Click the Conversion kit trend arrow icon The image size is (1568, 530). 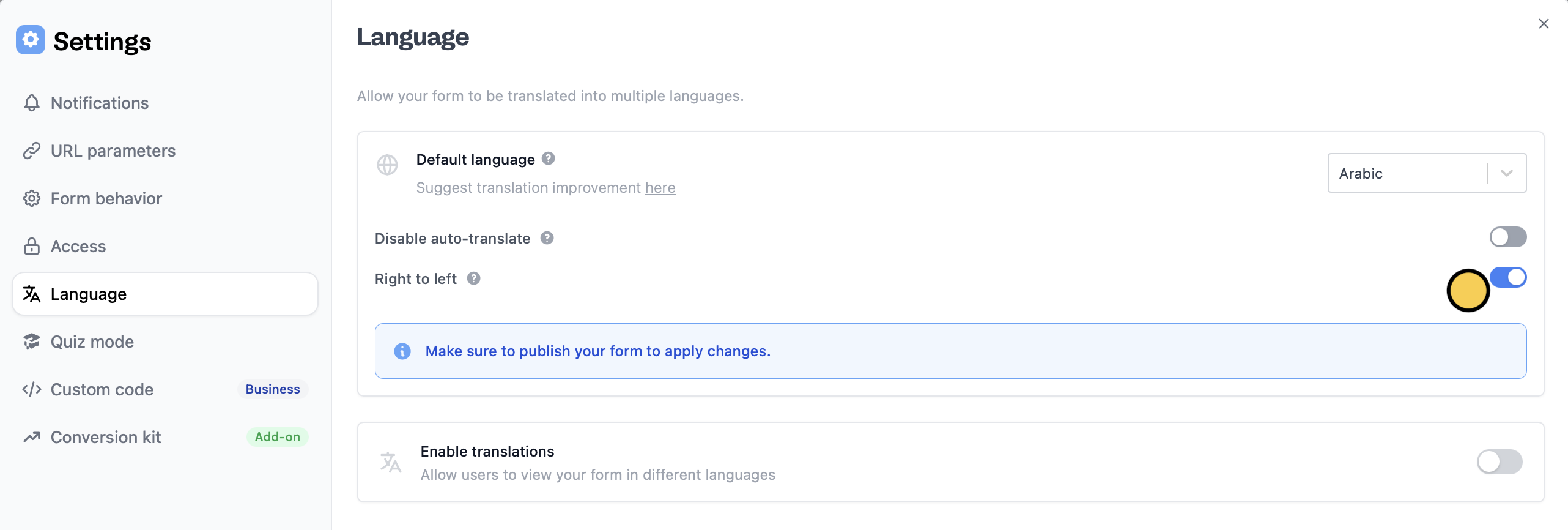click(x=32, y=437)
